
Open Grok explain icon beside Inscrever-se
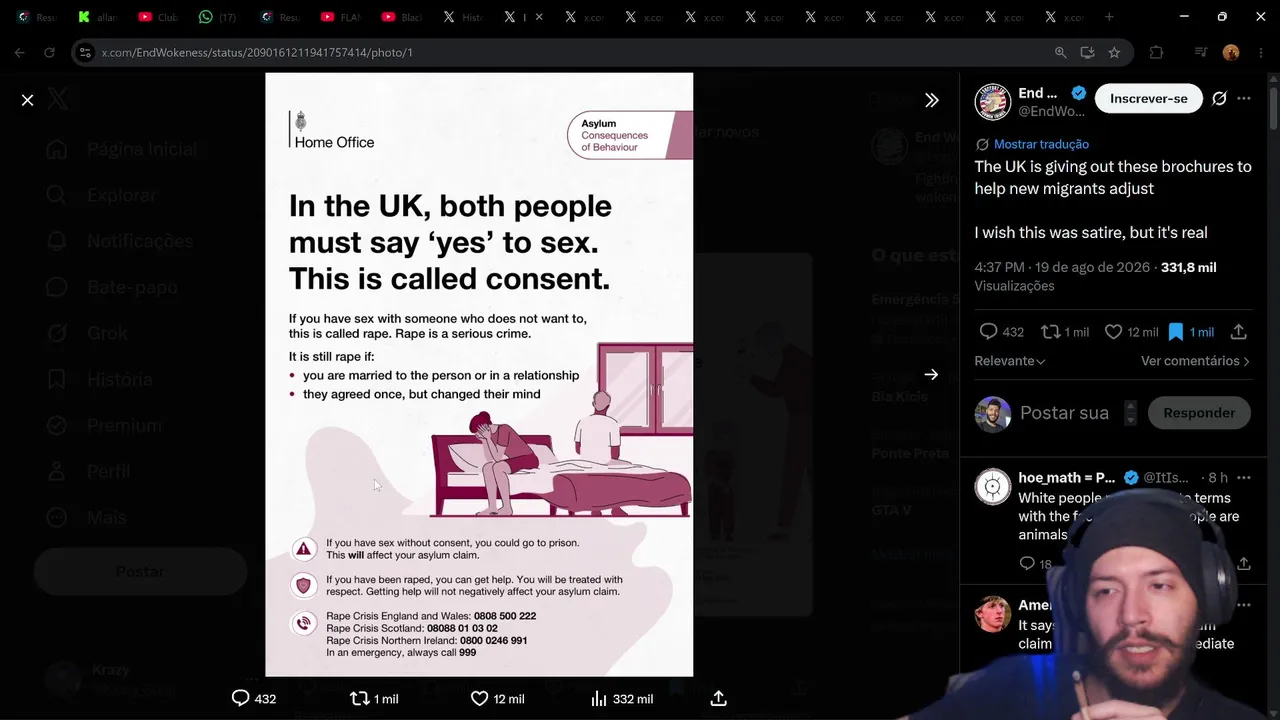tap(1219, 98)
